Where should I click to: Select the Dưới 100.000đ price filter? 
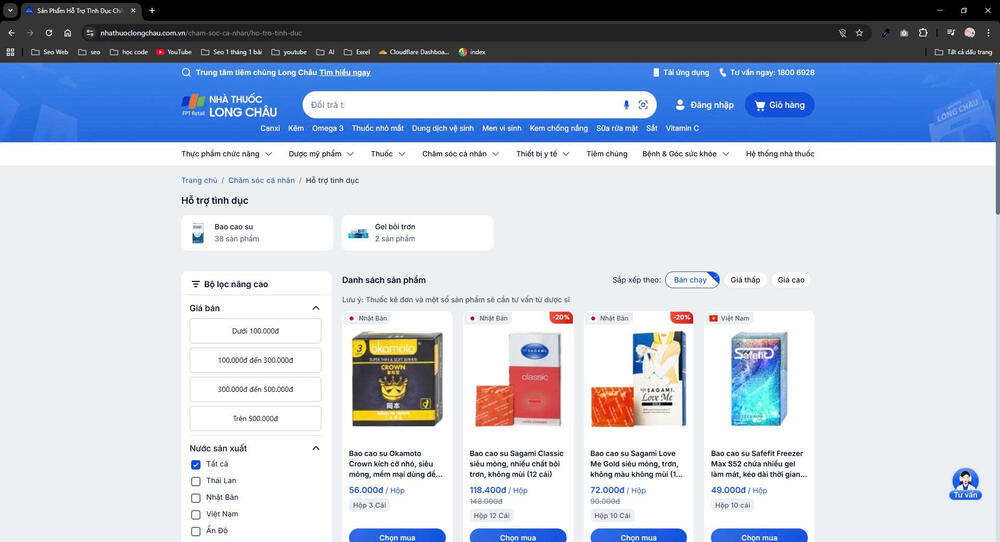pyautogui.click(x=256, y=331)
